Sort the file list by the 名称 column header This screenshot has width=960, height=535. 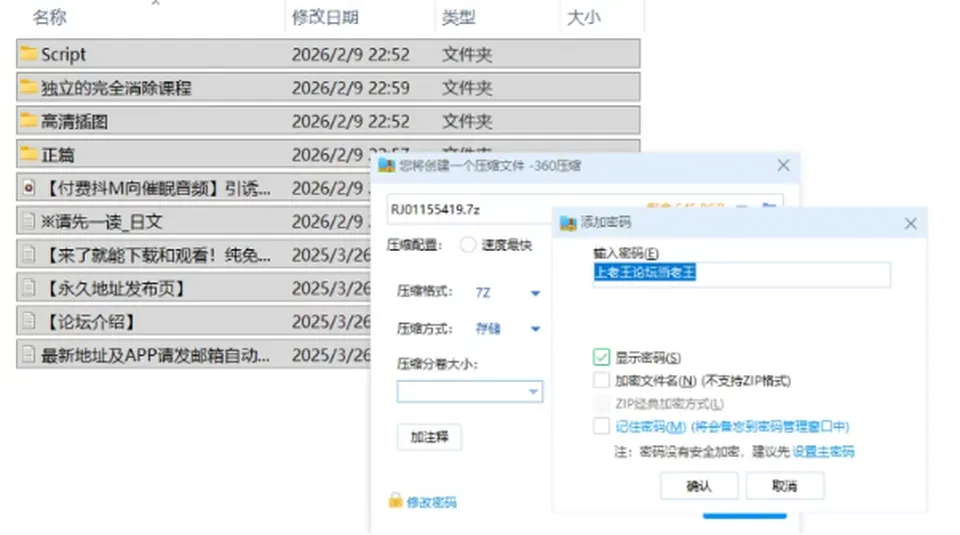click(50, 17)
